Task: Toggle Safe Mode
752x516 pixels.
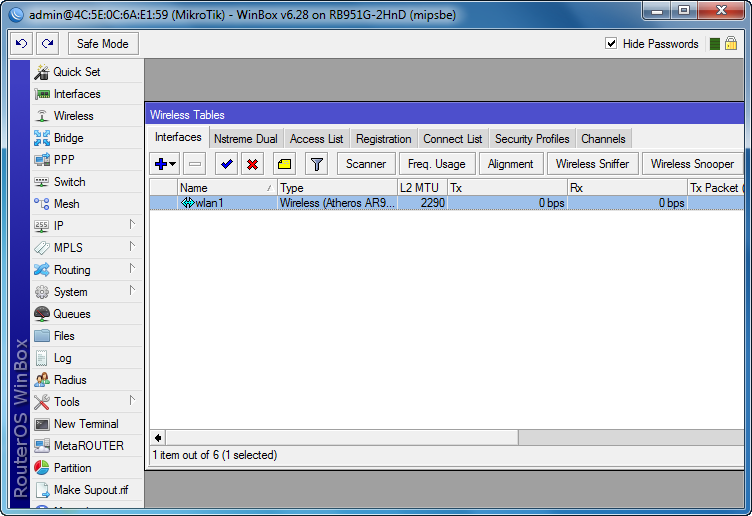Action: (103, 44)
